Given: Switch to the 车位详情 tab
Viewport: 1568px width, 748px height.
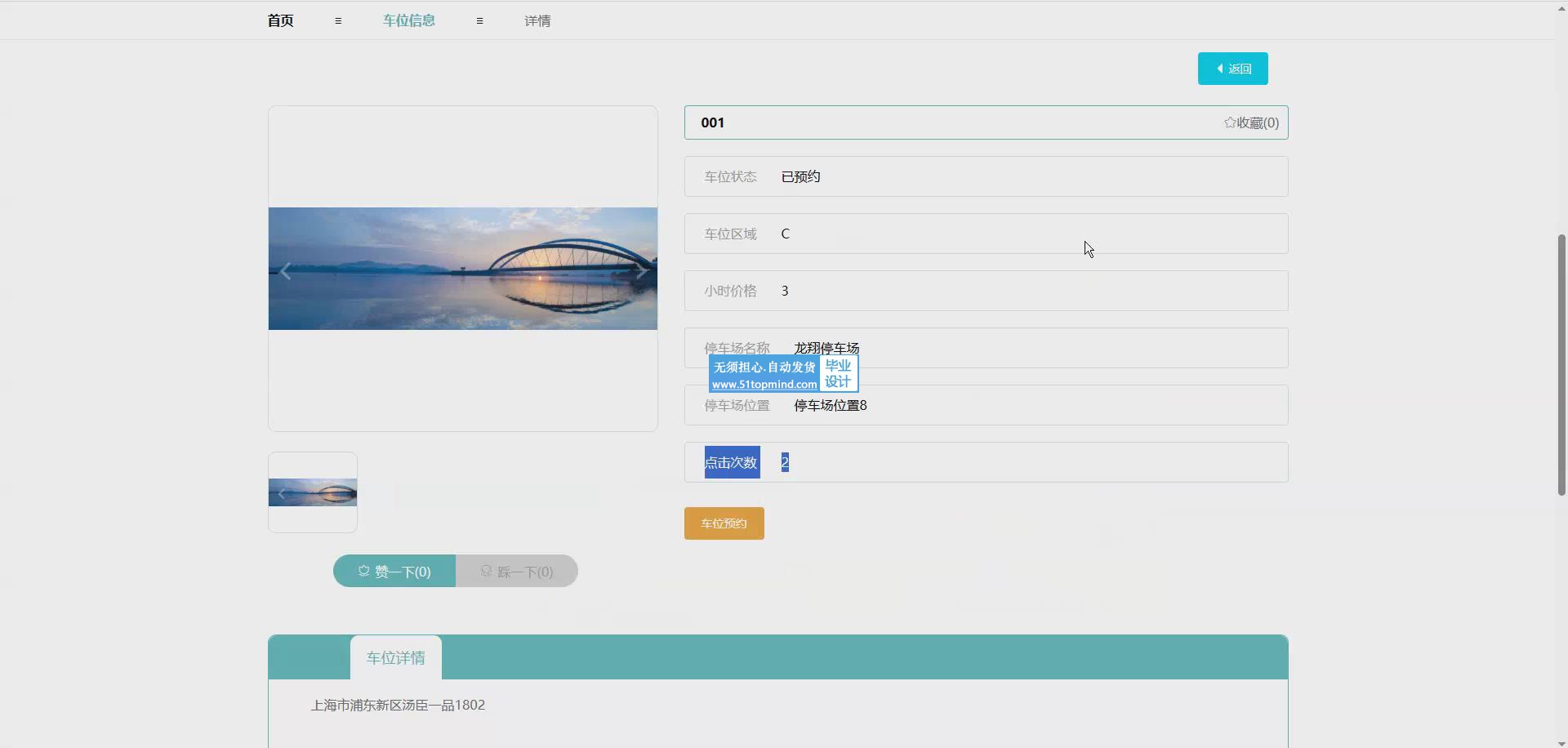Looking at the screenshot, I should click(x=395, y=658).
